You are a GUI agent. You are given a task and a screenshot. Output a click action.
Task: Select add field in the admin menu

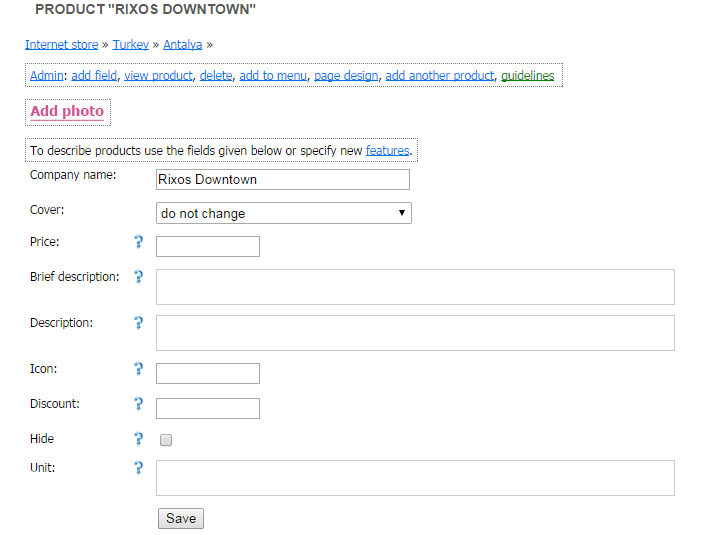coord(94,76)
